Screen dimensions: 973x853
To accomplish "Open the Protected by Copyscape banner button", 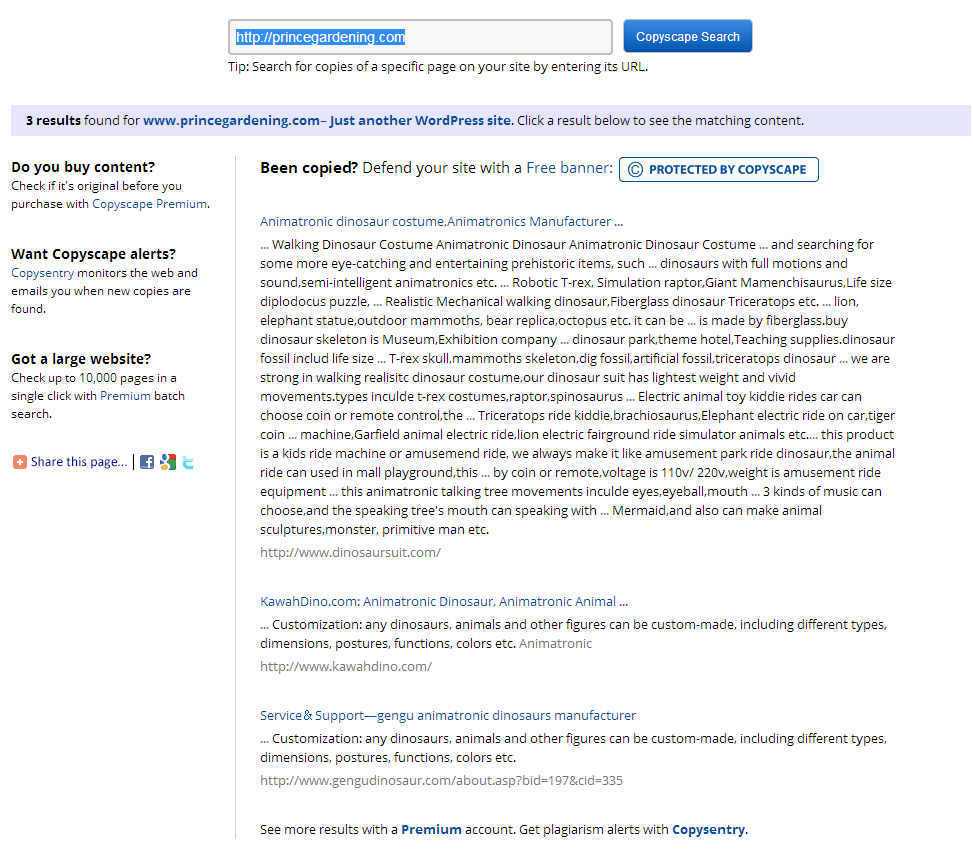I will coord(719,169).
